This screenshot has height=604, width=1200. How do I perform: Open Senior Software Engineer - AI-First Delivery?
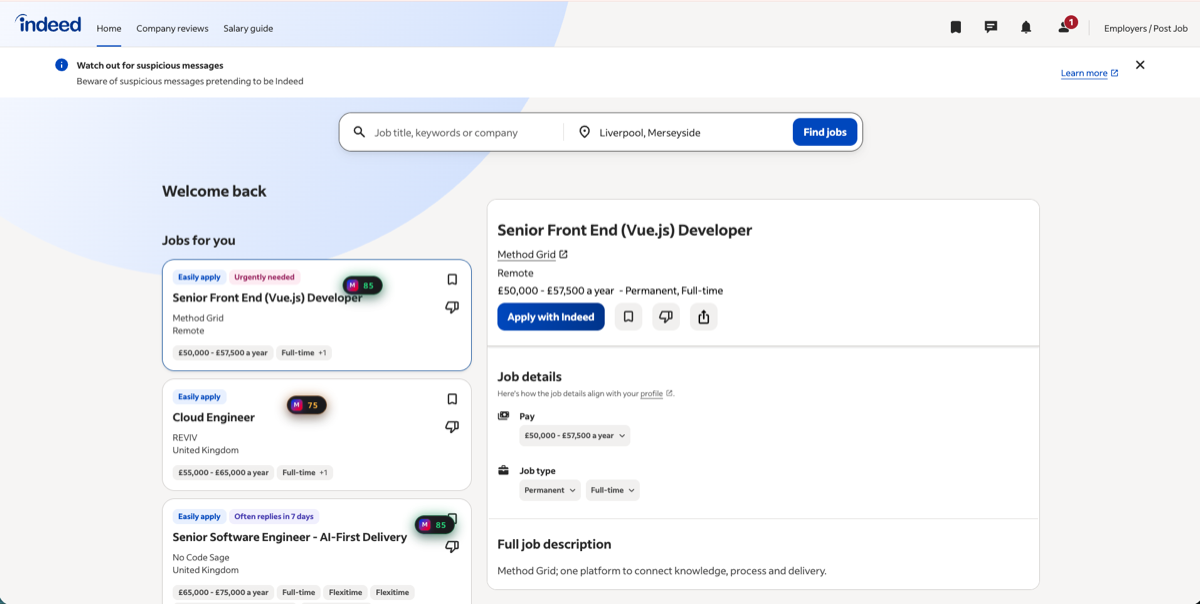[x=290, y=537]
